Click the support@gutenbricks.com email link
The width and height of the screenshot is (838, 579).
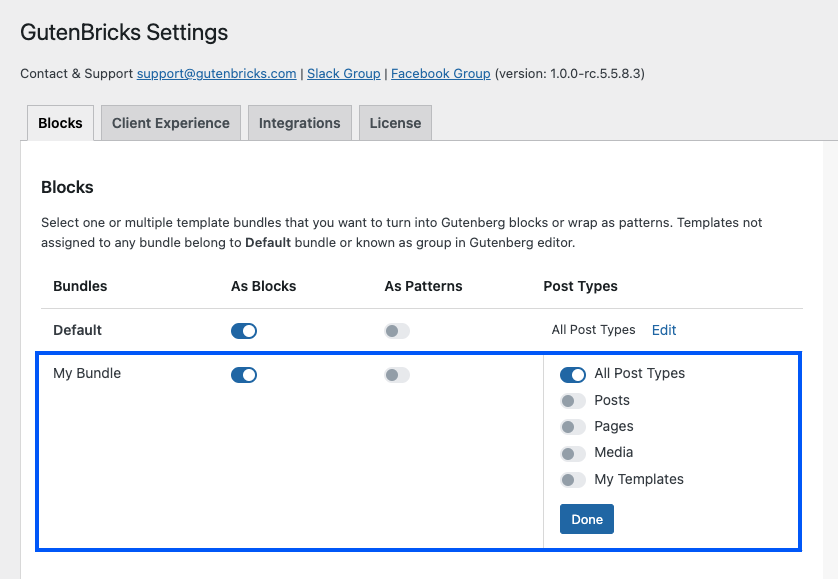[x=216, y=74]
